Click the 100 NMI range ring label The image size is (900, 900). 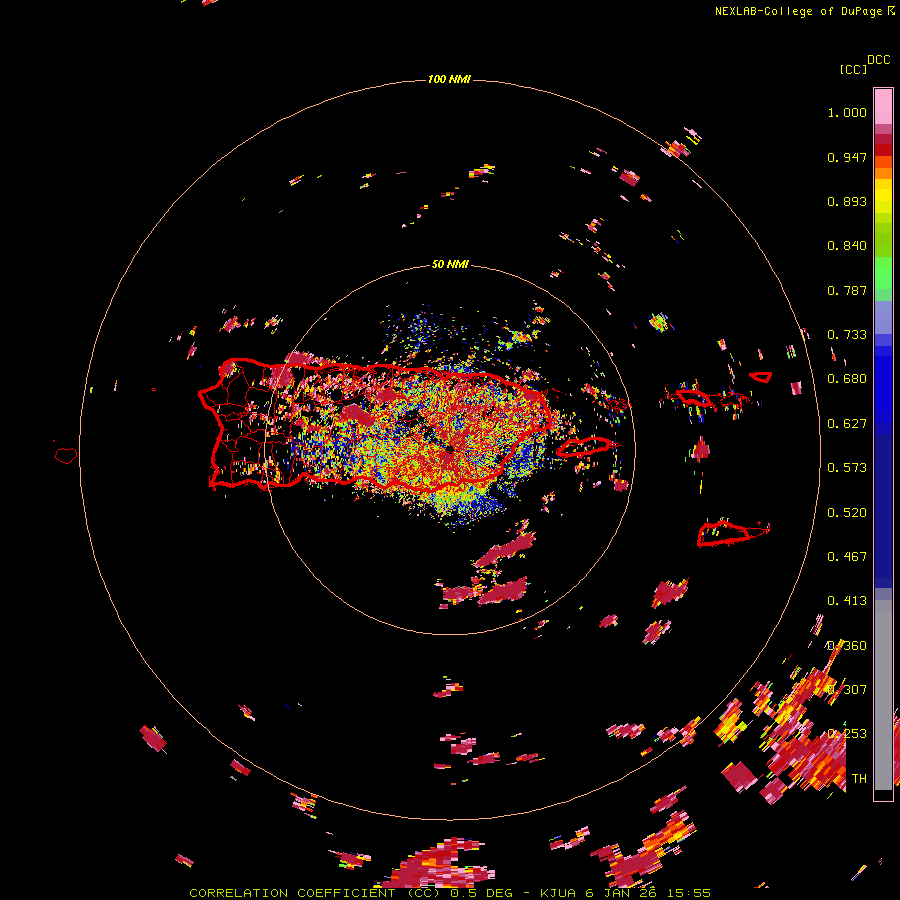pyautogui.click(x=449, y=79)
